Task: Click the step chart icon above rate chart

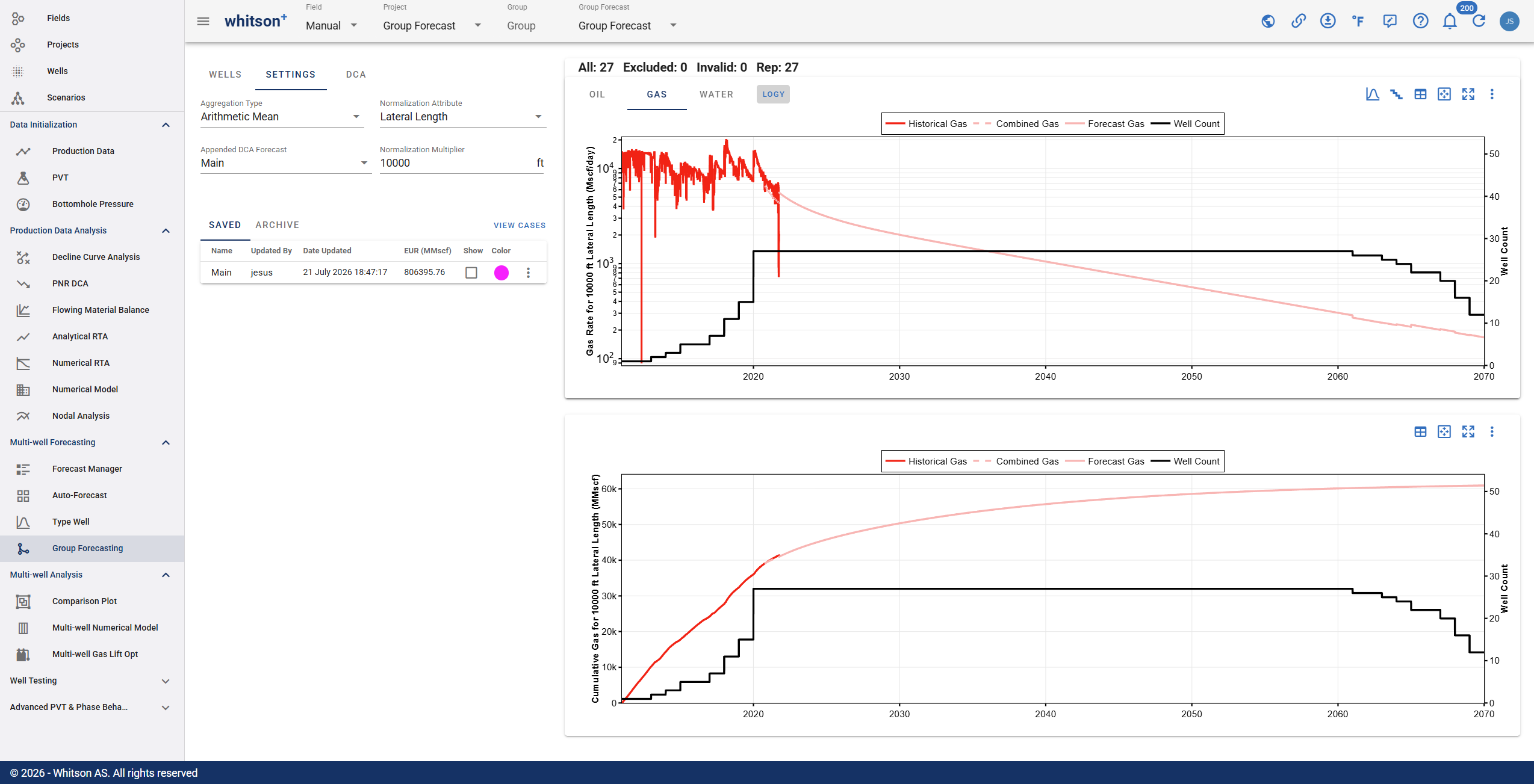Action: pyautogui.click(x=1396, y=94)
